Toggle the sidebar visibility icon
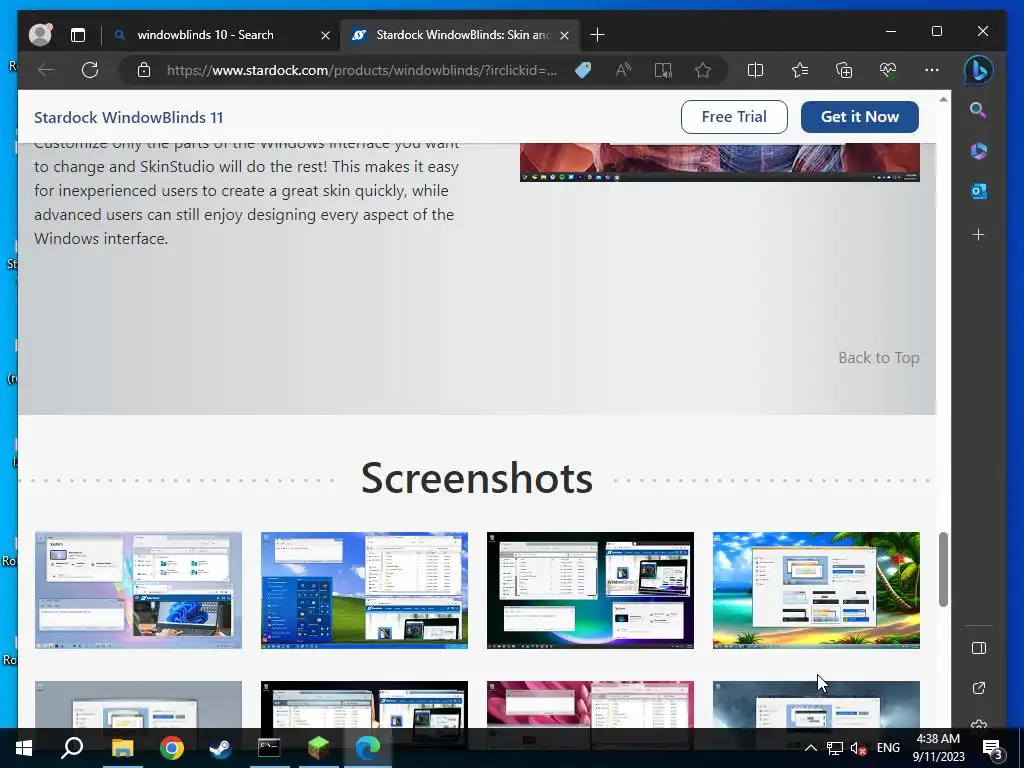This screenshot has height=768, width=1024. click(978, 648)
